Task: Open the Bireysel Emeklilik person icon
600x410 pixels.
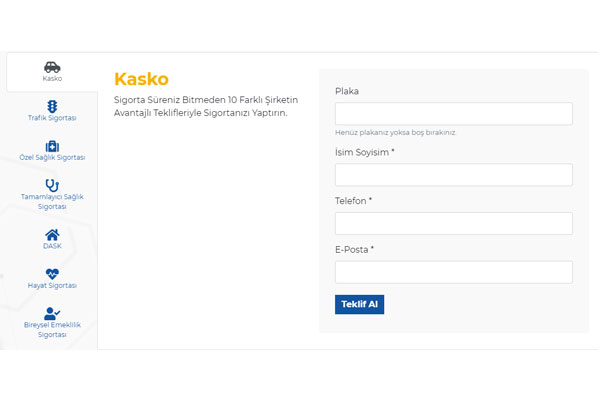Action: [52, 313]
